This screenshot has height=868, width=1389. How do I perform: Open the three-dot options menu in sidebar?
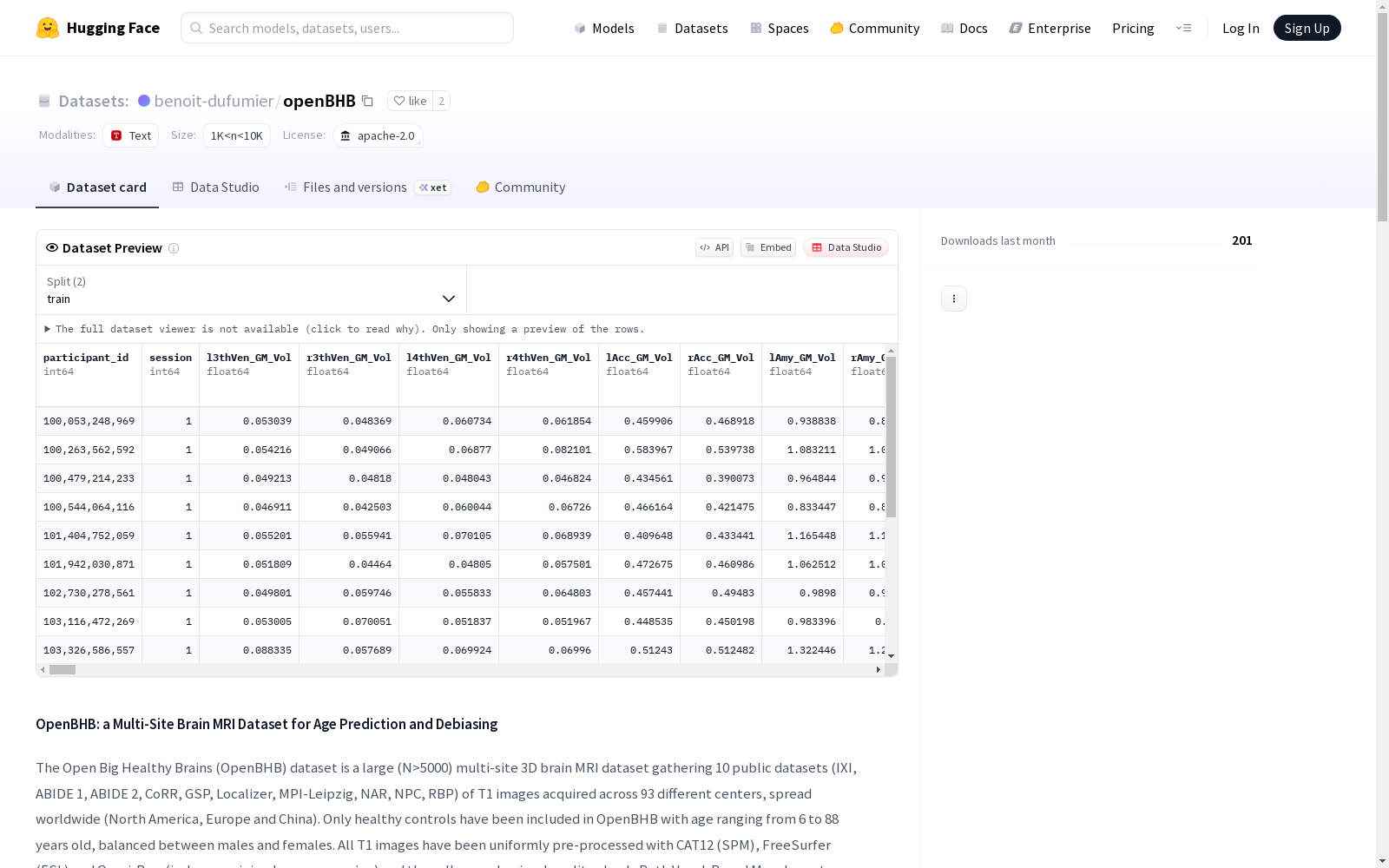click(x=954, y=299)
